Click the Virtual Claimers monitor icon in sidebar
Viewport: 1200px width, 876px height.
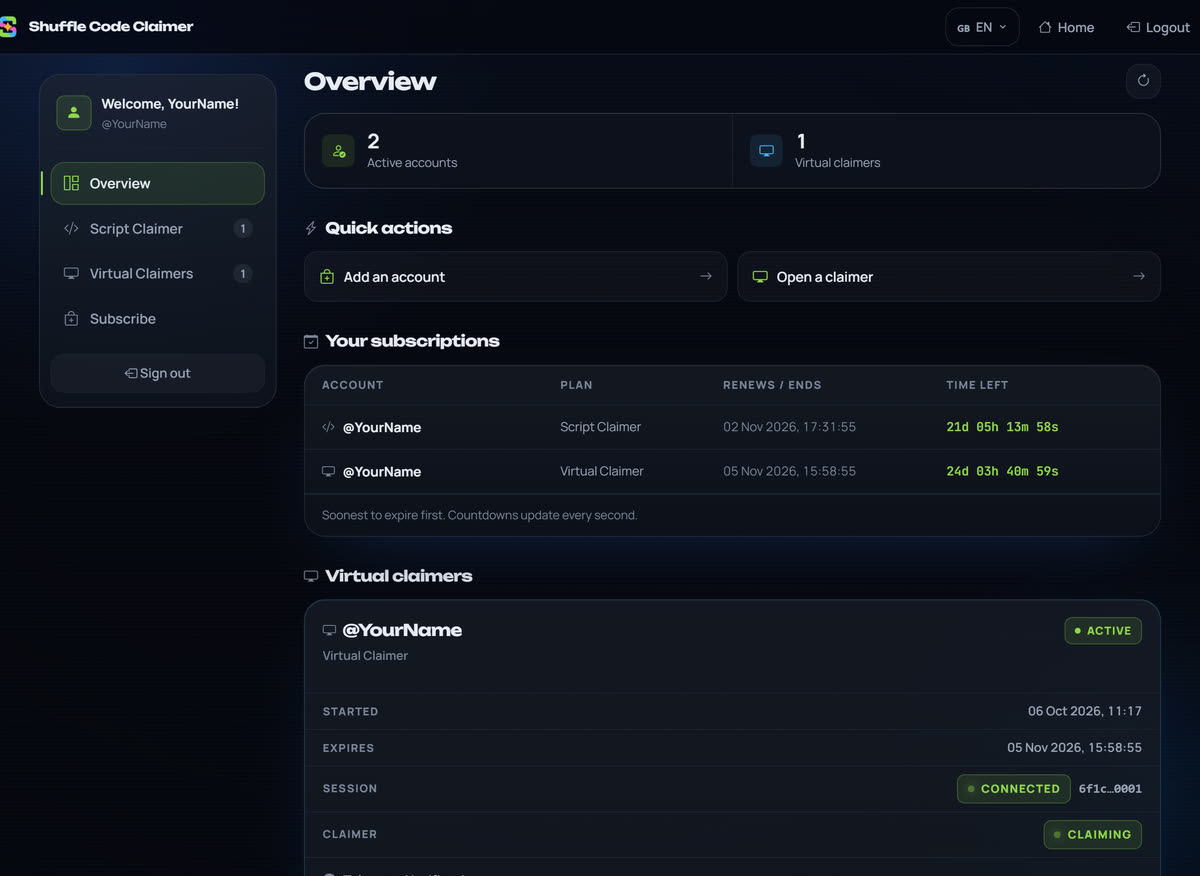[x=71, y=273]
